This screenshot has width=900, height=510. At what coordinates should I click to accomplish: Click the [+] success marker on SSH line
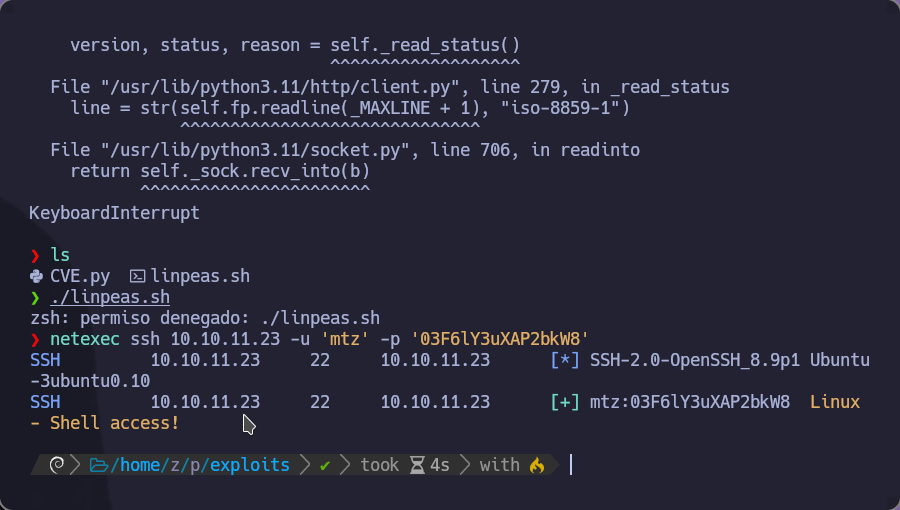click(565, 402)
